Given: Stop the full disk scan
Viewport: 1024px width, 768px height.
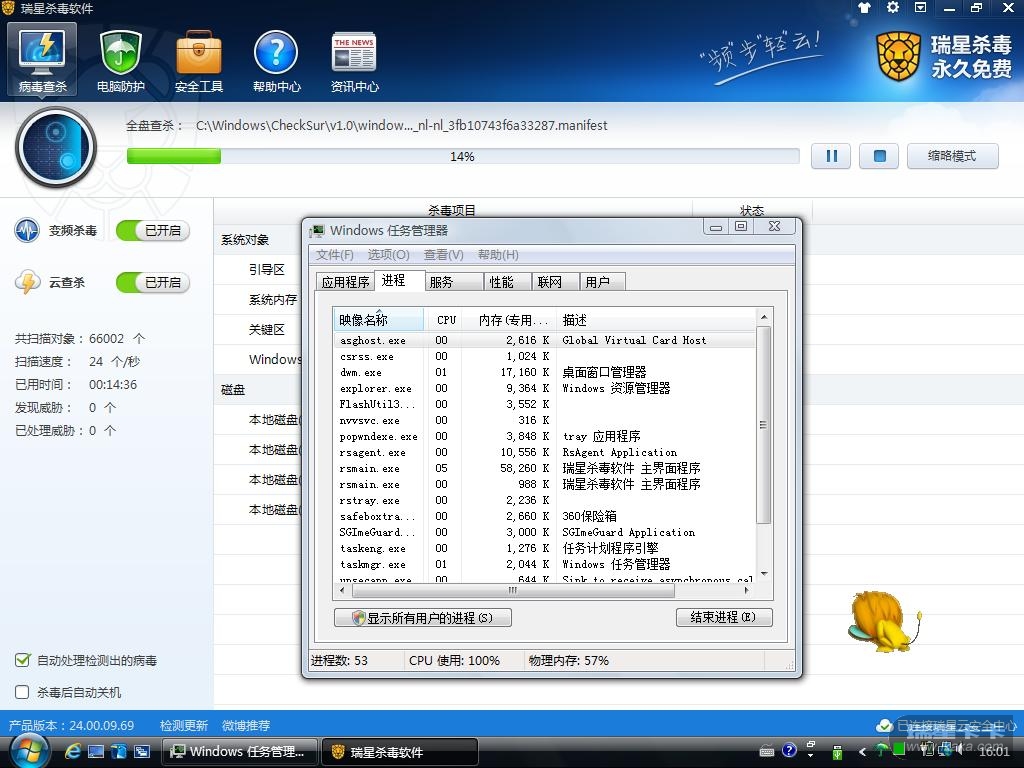Looking at the screenshot, I should pos(880,156).
